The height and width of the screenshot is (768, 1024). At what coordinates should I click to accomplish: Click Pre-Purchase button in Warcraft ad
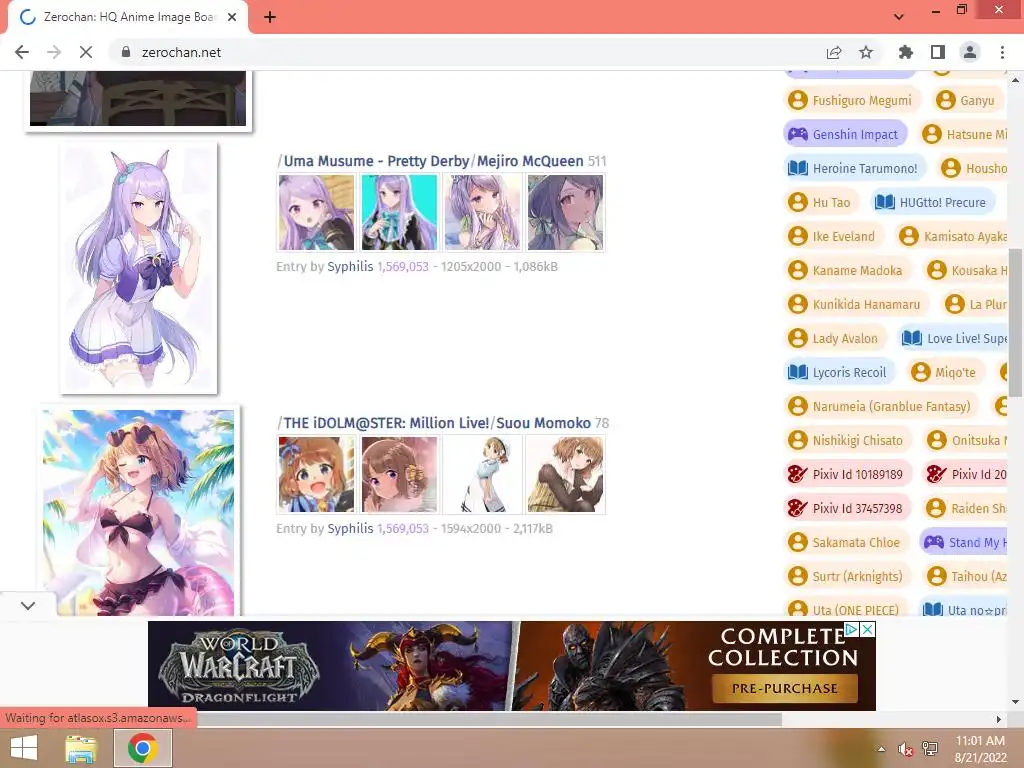click(x=784, y=688)
